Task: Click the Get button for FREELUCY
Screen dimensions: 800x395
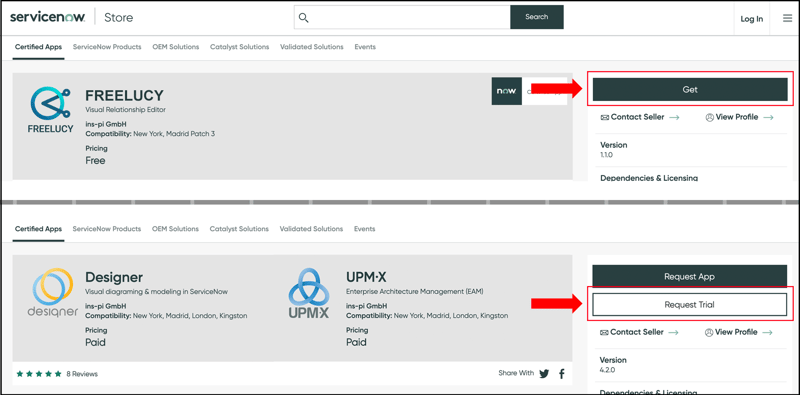Action: tap(690, 89)
